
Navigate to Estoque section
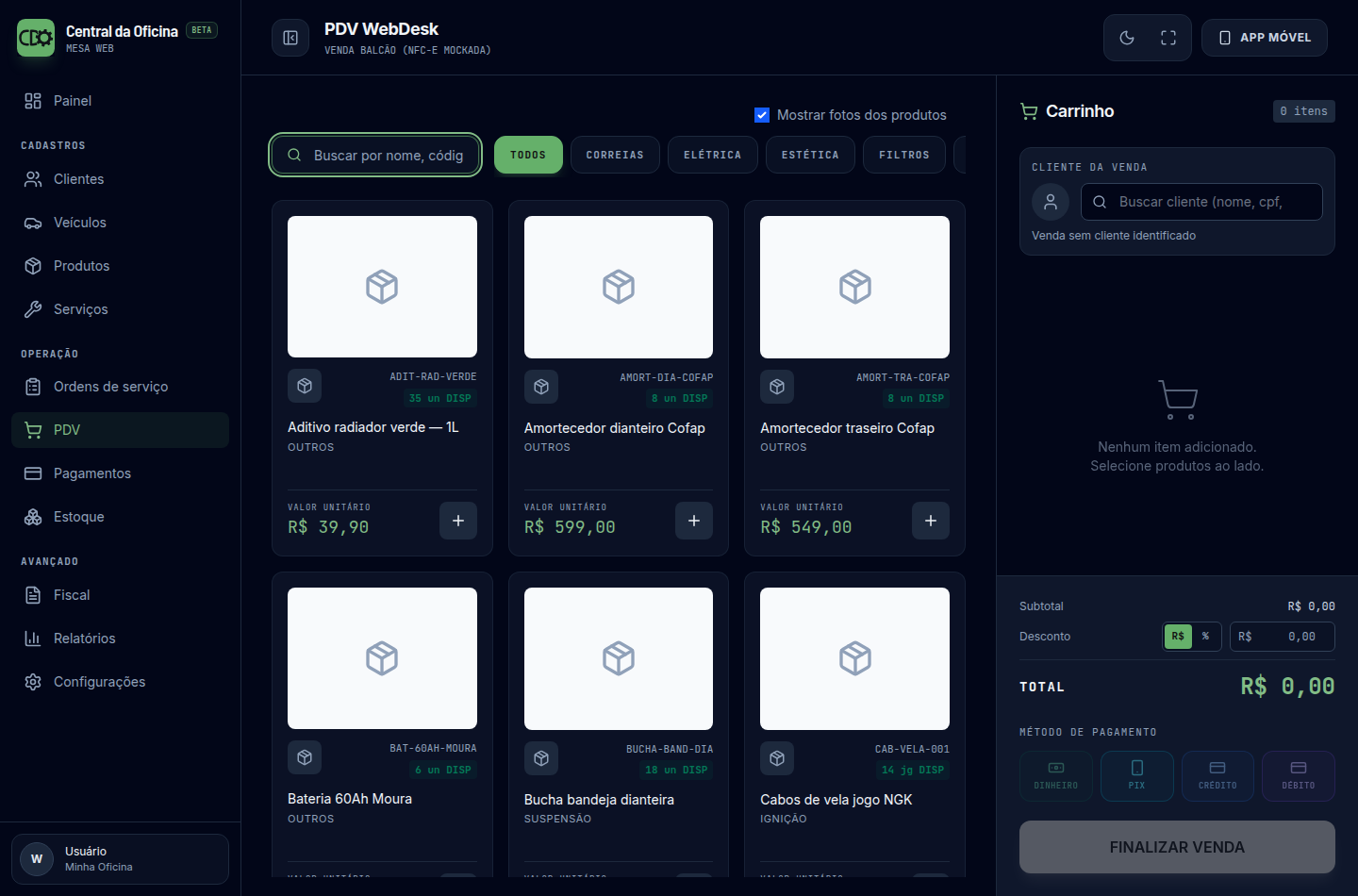[120, 517]
